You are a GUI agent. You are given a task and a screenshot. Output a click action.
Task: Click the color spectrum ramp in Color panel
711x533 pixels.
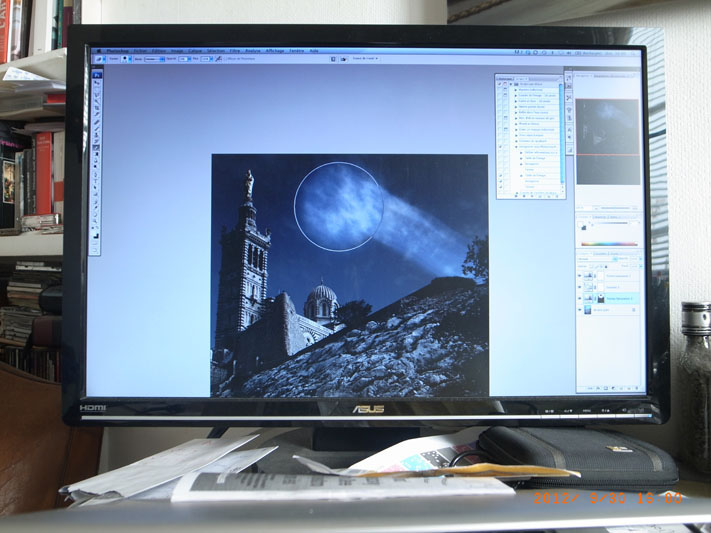[609, 244]
